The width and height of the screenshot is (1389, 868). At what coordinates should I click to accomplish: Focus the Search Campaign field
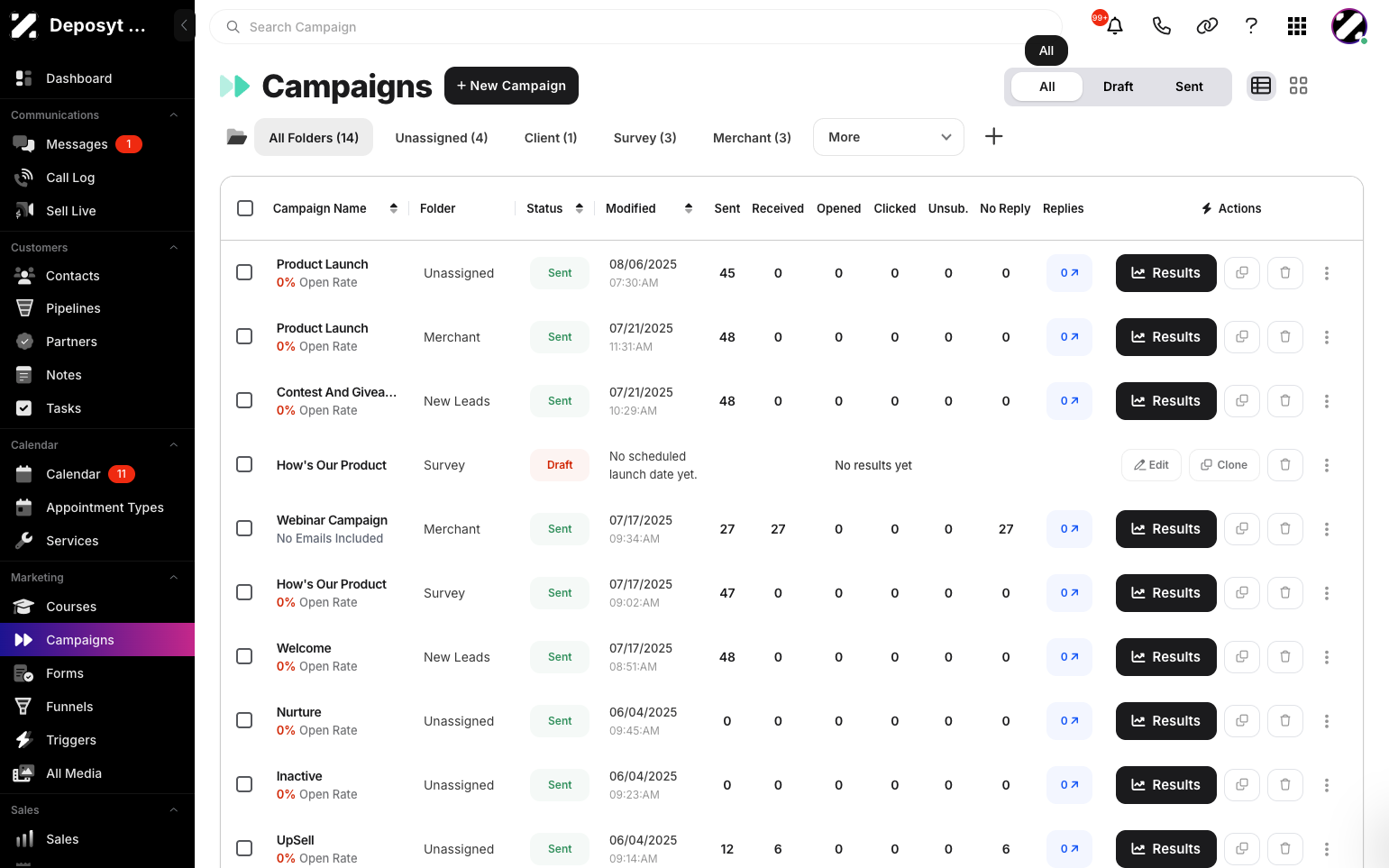636,27
